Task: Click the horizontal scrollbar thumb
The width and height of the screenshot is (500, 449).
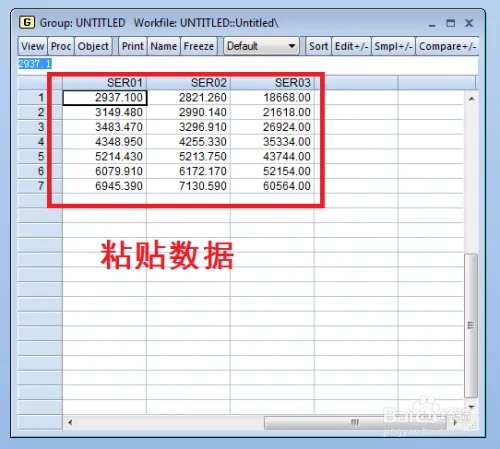Action: [355, 422]
